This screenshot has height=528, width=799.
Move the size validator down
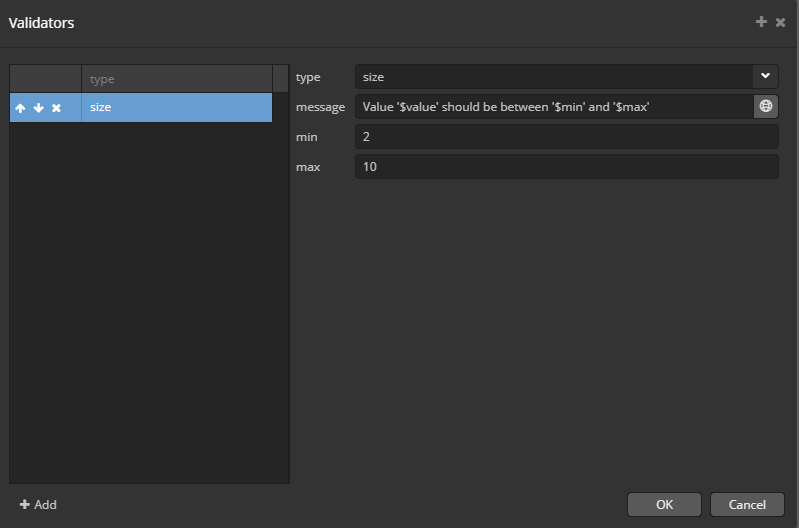tap(39, 108)
